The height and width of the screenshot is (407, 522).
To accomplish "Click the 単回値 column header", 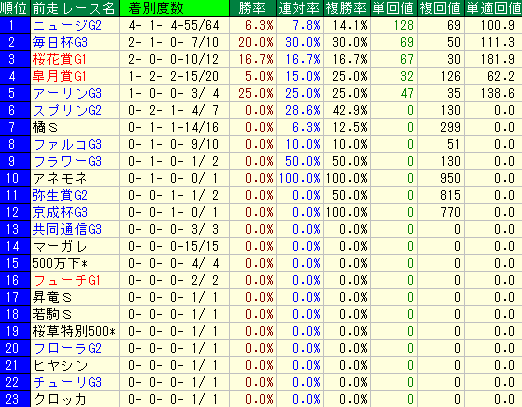I will click(393, 8).
